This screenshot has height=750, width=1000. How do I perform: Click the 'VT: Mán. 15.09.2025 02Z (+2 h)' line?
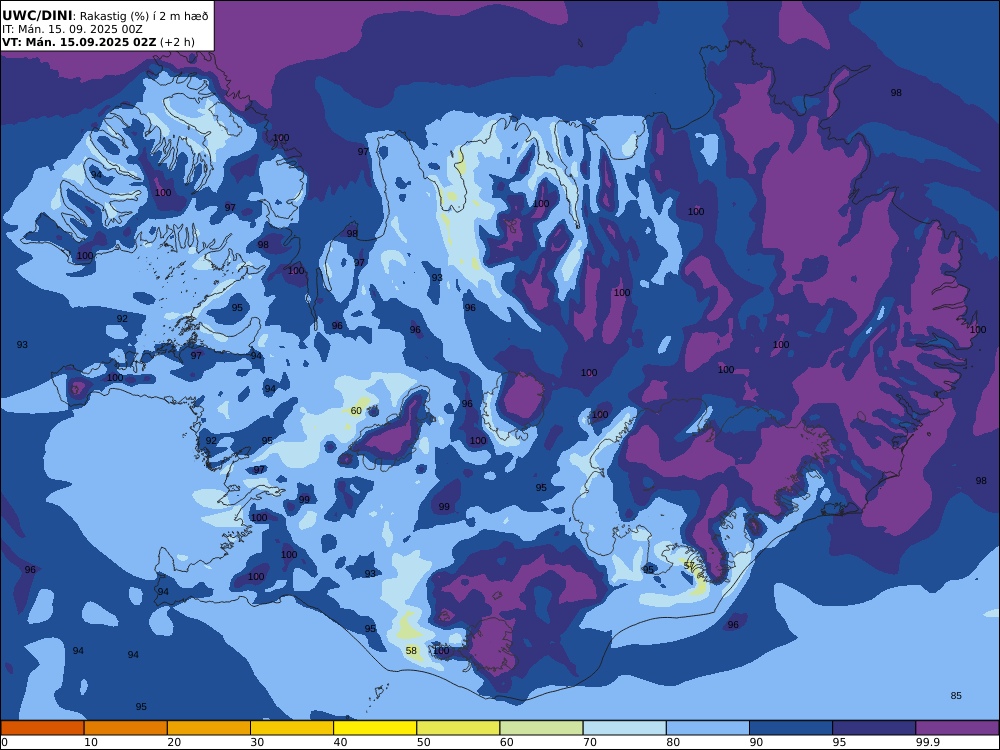tap(98, 42)
